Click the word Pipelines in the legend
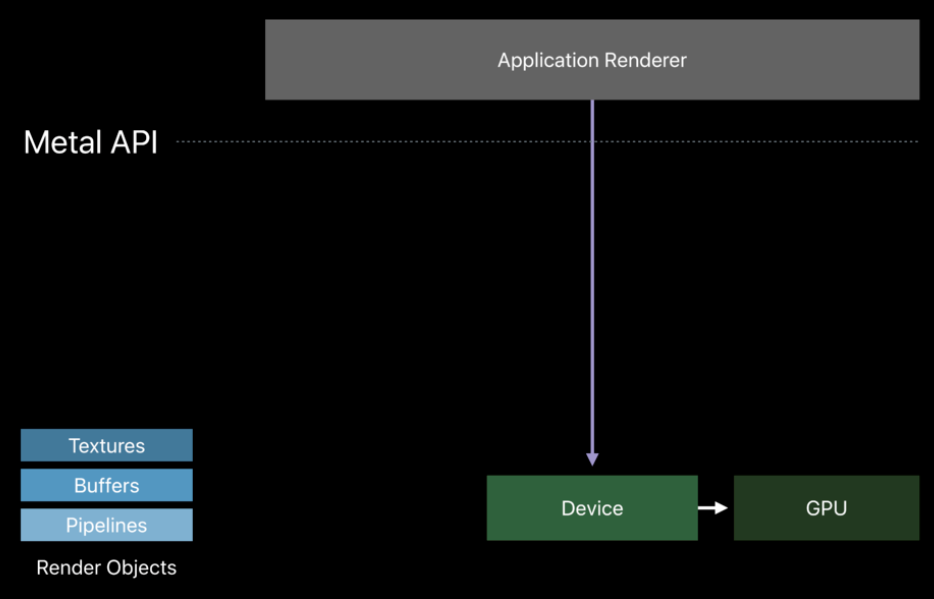 click(x=106, y=525)
